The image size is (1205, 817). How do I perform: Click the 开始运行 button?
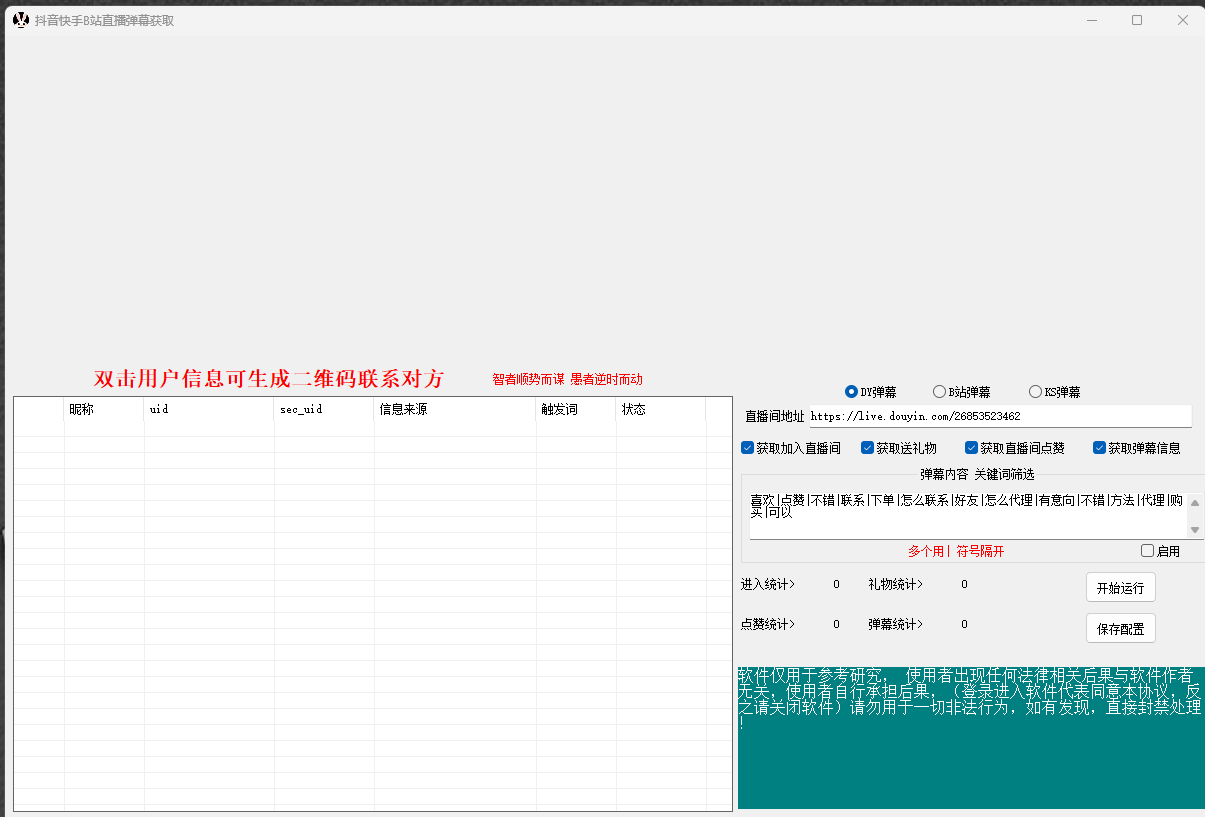pos(1120,588)
